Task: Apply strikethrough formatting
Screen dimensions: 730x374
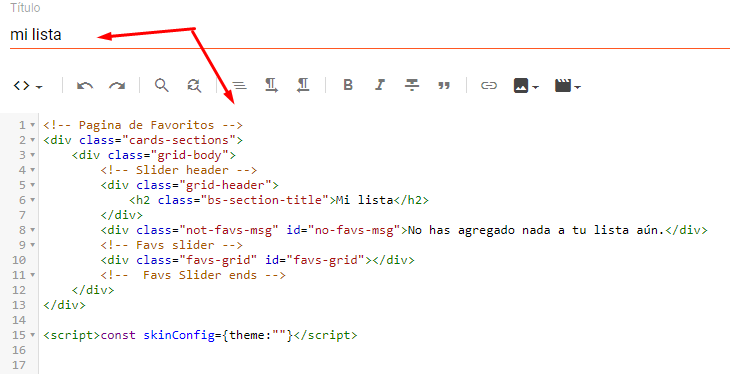Action: [x=412, y=85]
